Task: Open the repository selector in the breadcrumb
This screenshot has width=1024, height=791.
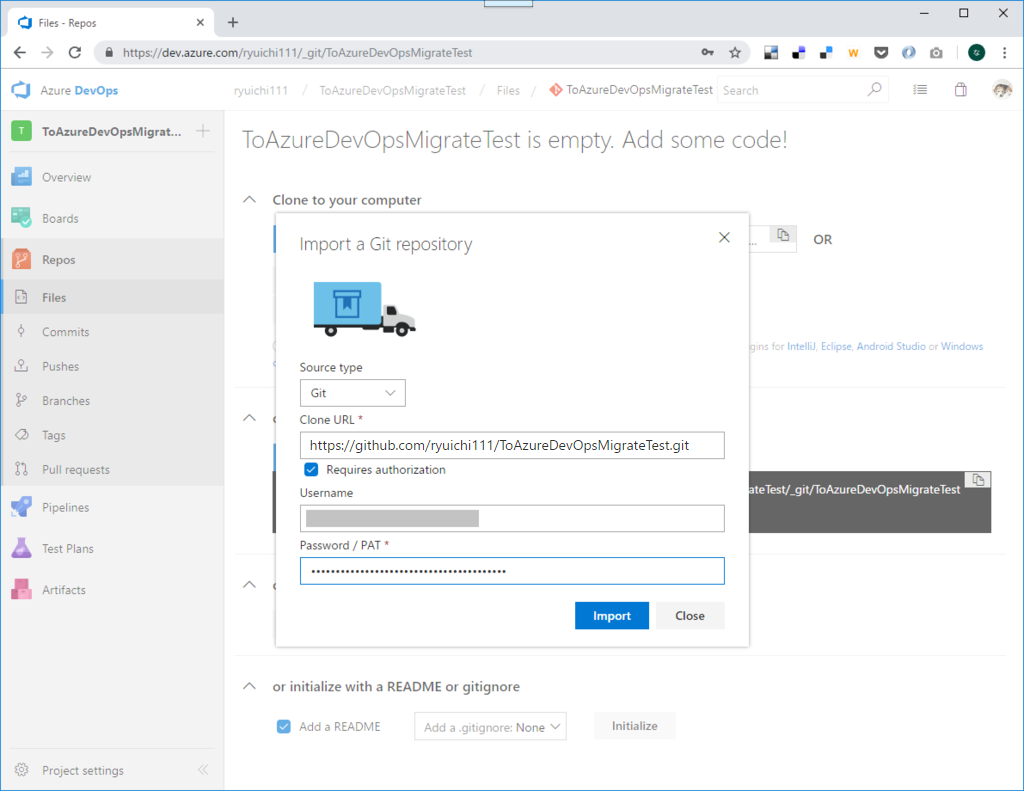Action: tap(631, 89)
